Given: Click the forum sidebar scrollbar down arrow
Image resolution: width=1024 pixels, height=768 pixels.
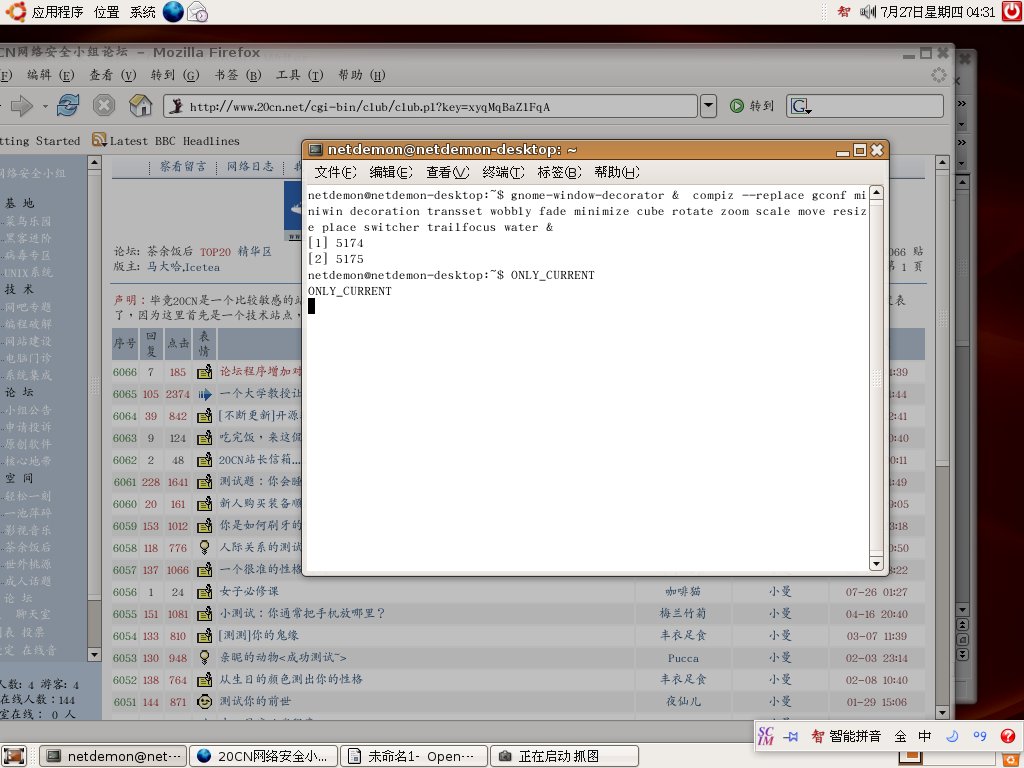Looking at the screenshot, I should click(x=94, y=654).
